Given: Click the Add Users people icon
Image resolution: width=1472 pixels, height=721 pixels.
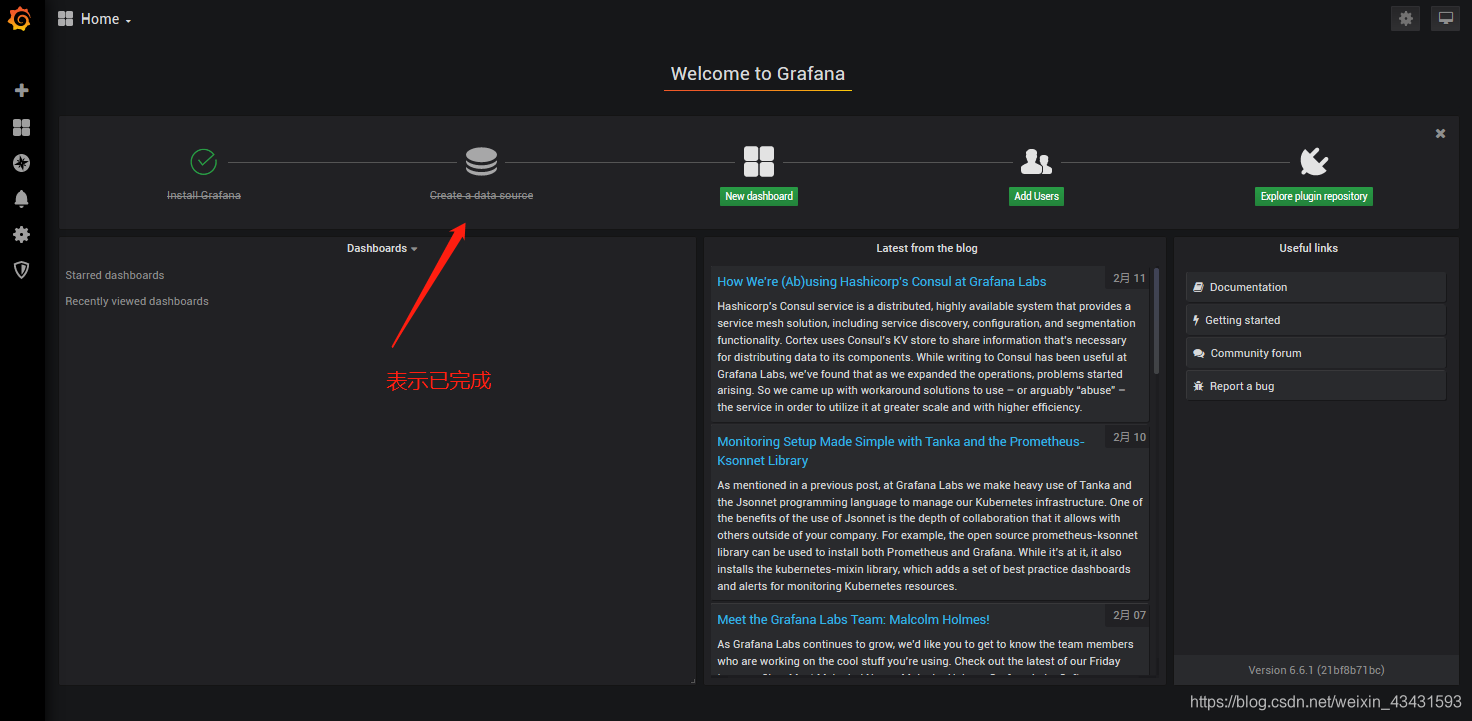Looking at the screenshot, I should [x=1036, y=161].
